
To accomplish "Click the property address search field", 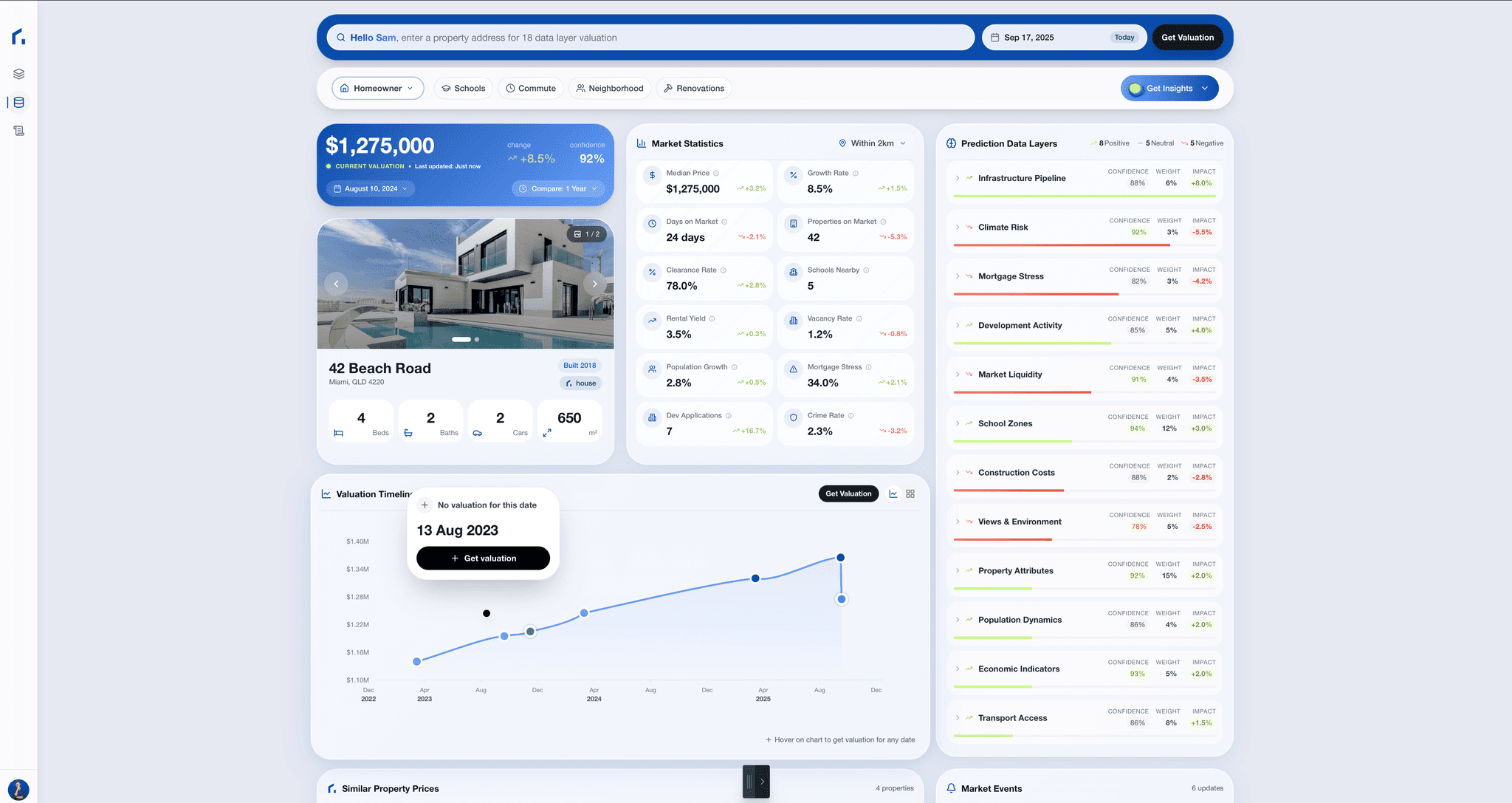I will 650,38.
